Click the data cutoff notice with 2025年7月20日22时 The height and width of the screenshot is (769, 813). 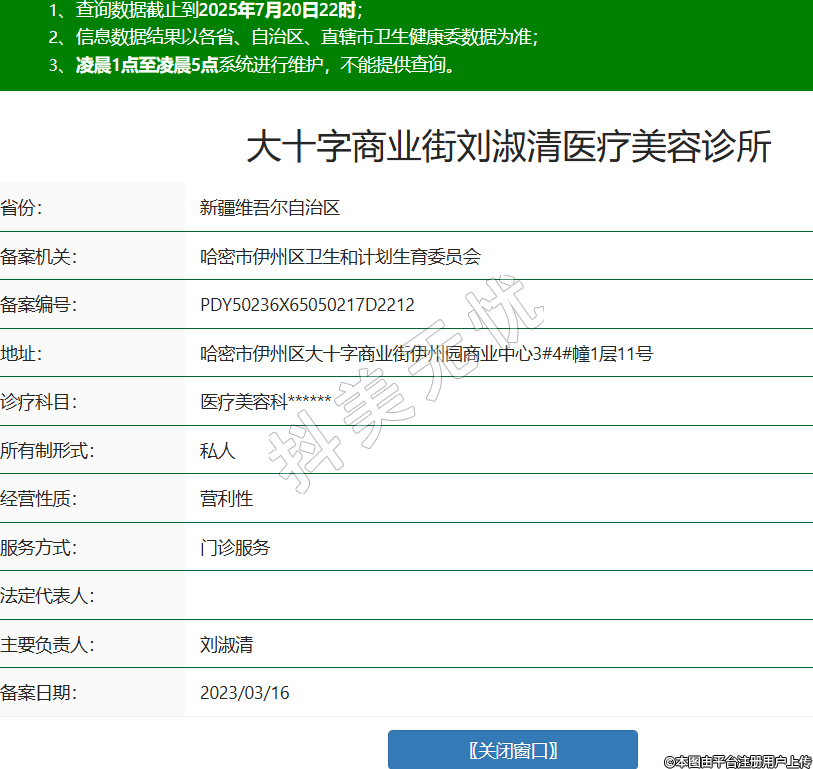(x=205, y=11)
